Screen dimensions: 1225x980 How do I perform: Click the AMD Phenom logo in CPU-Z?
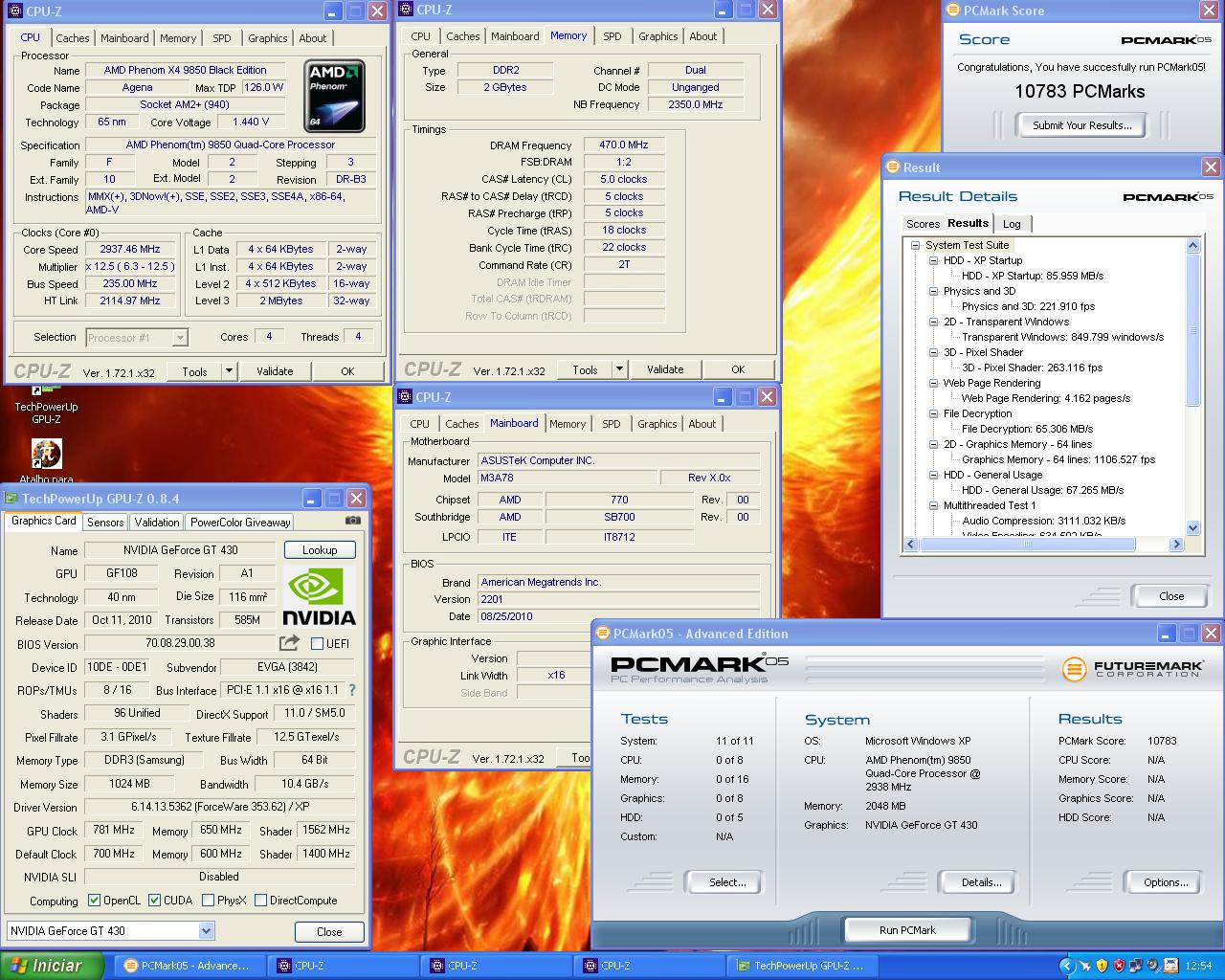[336, 94]
